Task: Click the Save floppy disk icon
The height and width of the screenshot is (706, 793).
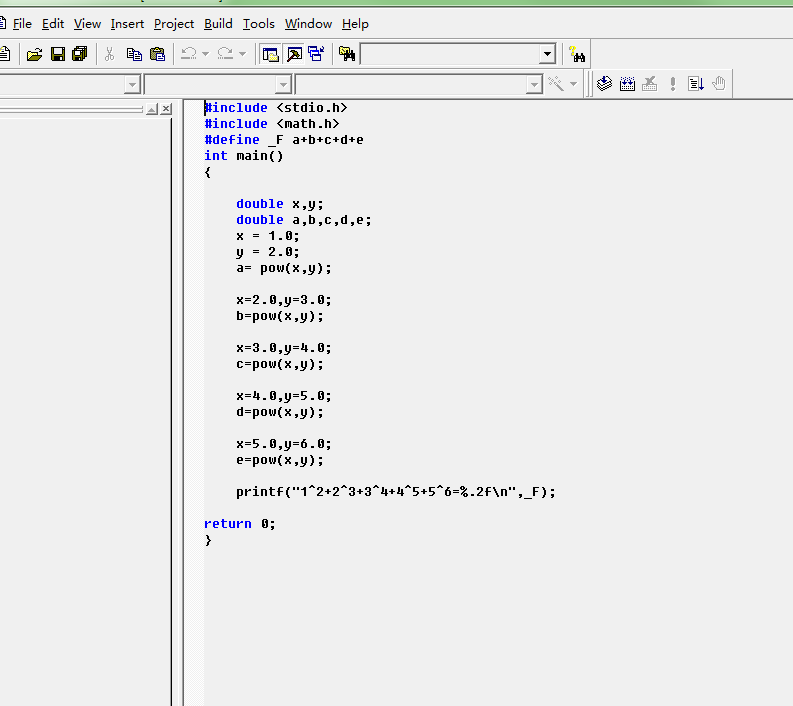Action: click(58, 54)
